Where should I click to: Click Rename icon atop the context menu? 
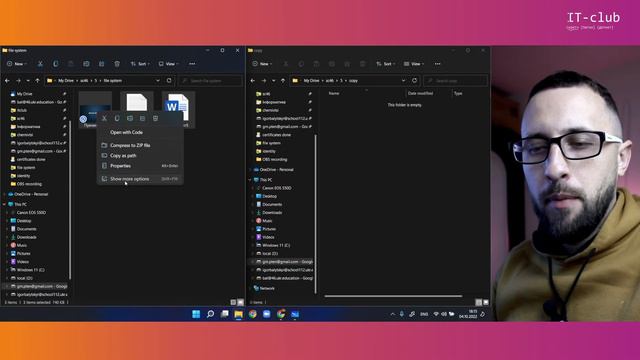[x=130, y=118]
